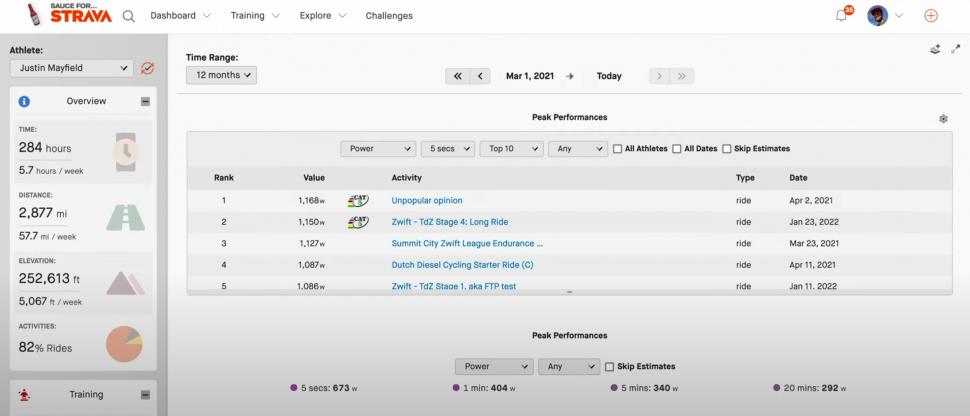Toggle the All Athletes checkbox
Screen dimensions: 970x416
click(x=617, y=149)
